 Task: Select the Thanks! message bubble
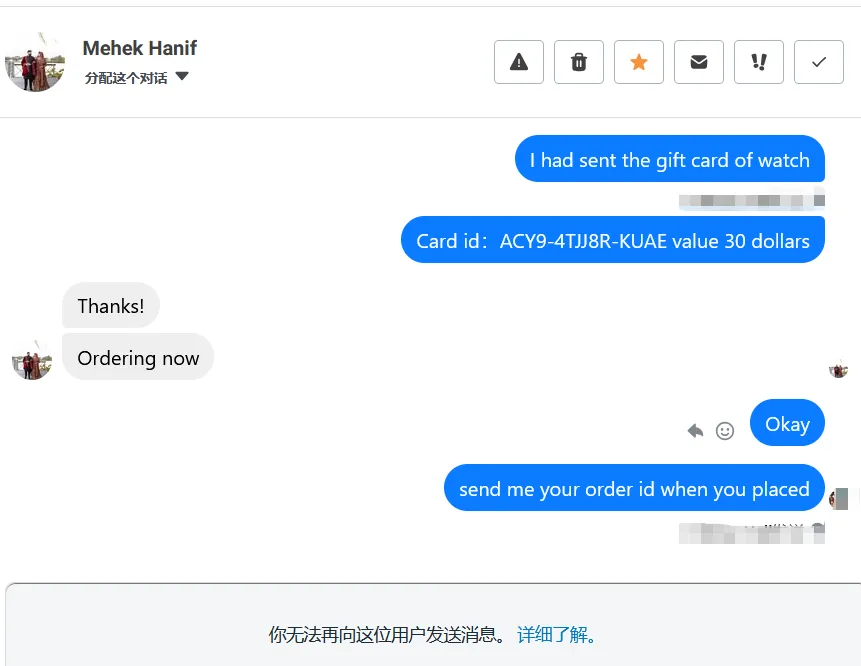click(111, 305)
